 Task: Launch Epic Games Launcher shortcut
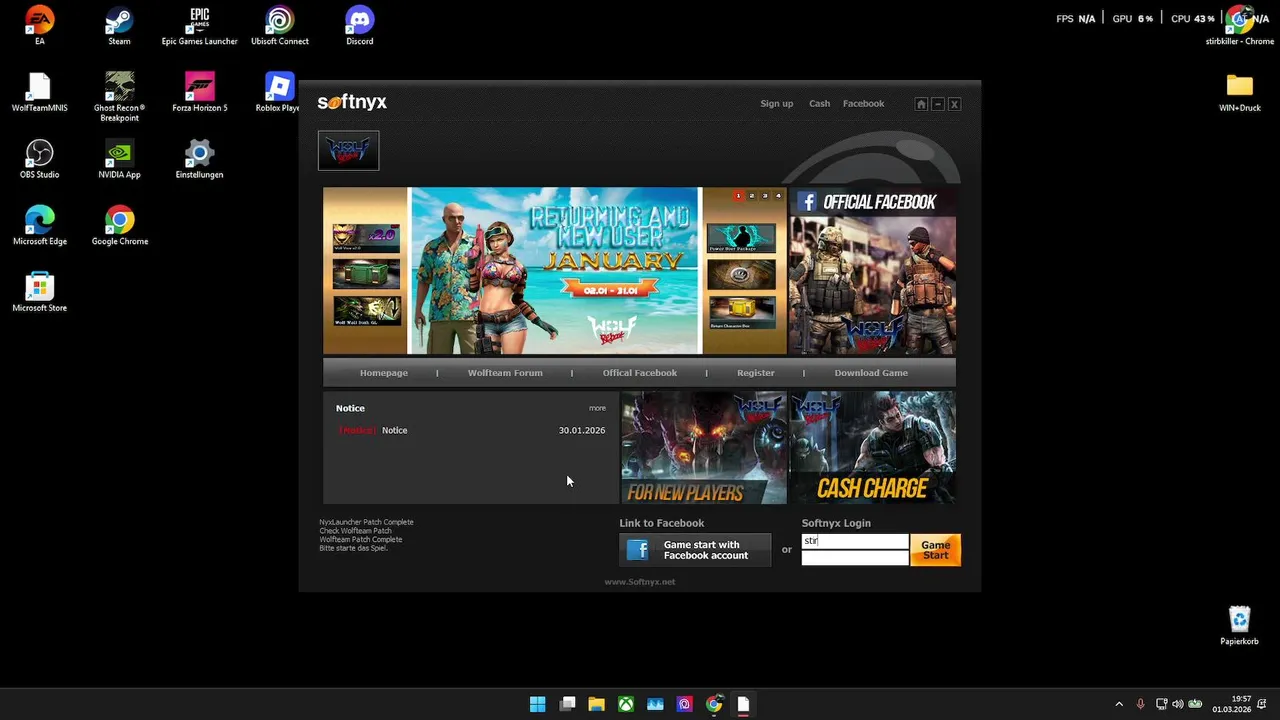coord(199,26)
